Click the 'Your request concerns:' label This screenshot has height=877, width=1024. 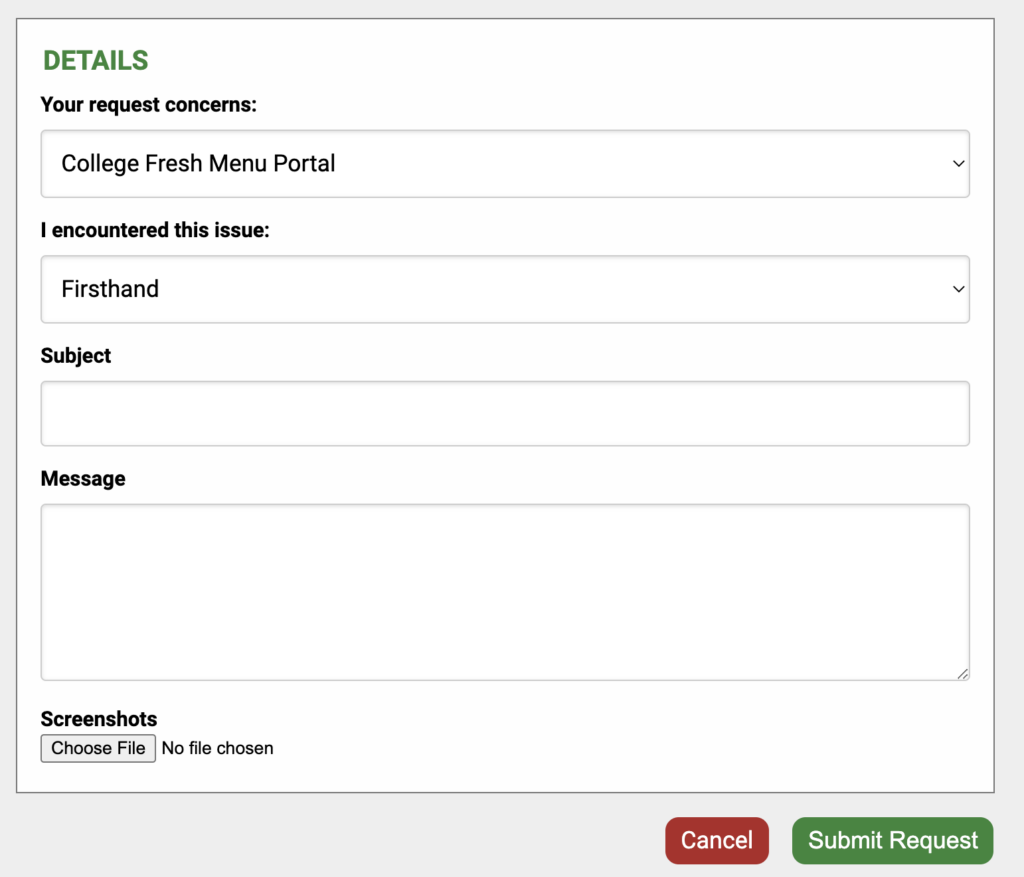coord(149,104)
